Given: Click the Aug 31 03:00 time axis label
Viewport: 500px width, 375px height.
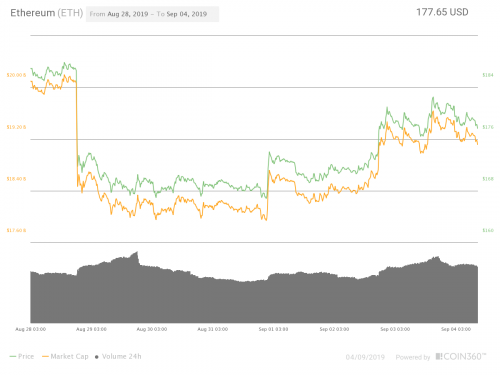Looking at the screenshot, I should (213, 329).
